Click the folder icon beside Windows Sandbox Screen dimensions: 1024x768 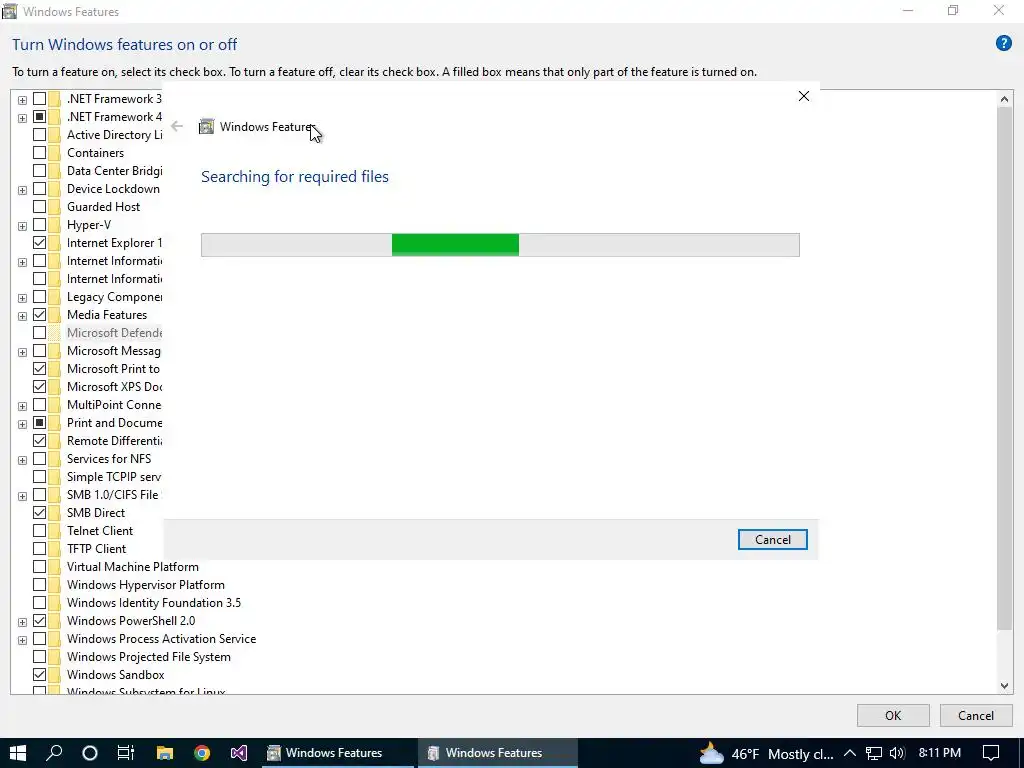point(54,675)
